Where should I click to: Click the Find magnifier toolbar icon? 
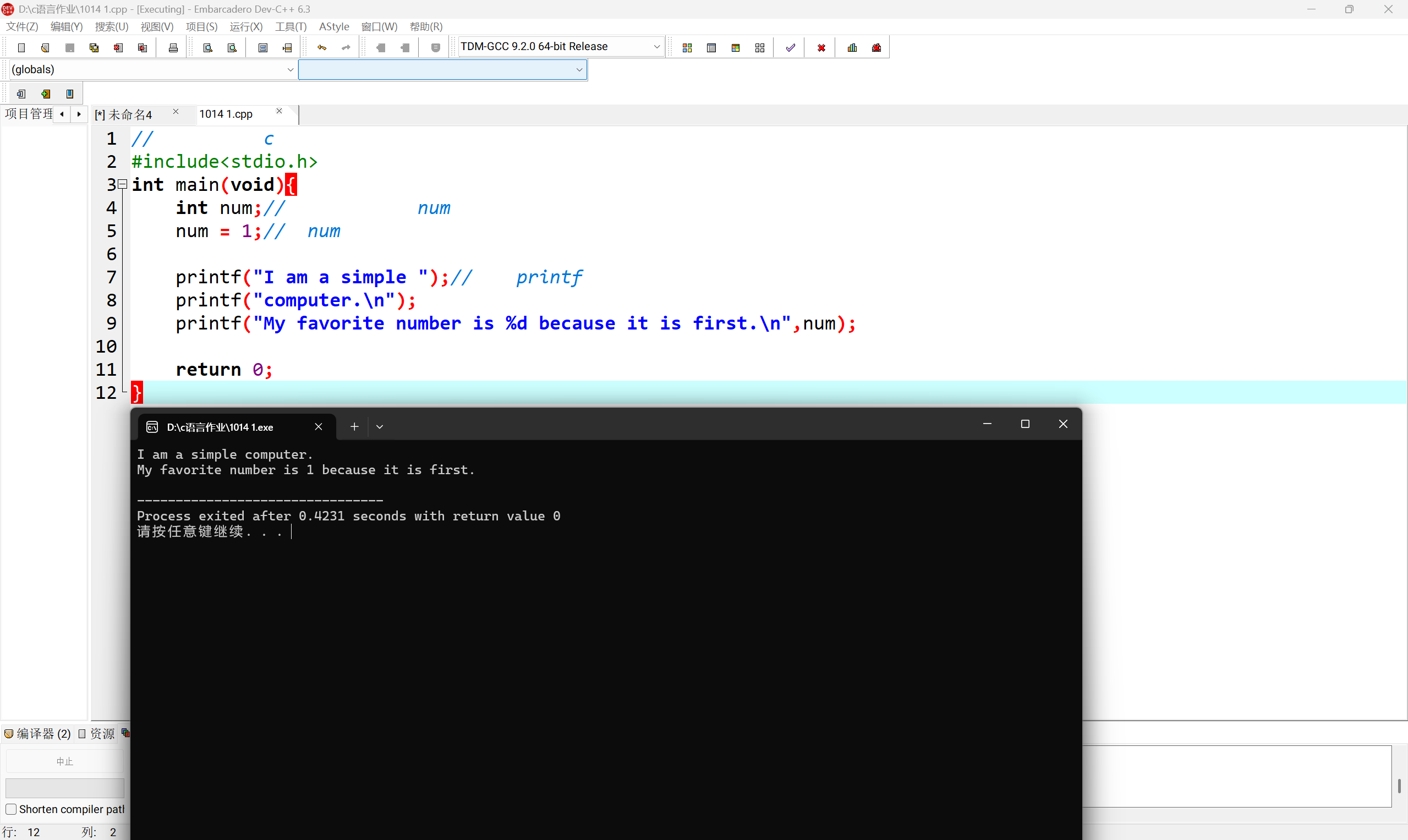(208, 47)
